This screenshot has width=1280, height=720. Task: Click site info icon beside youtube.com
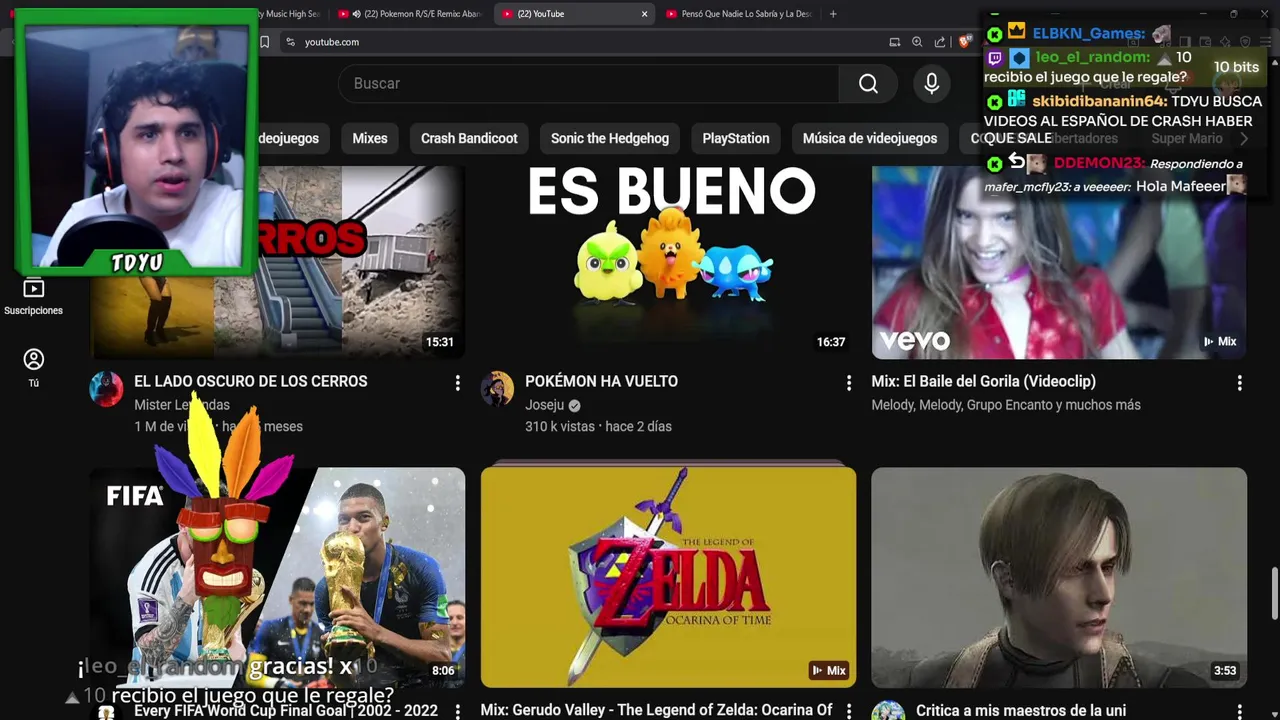pos(290,42)
